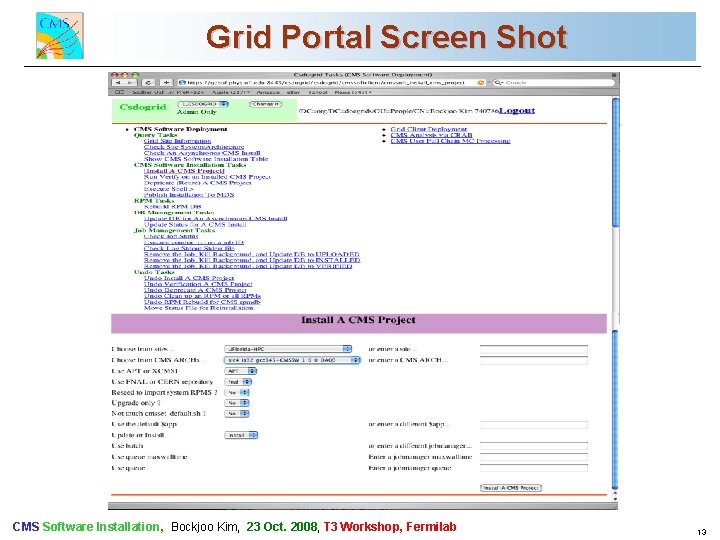Open the Upgrade only dropdown
This screenshot has height=540, width=720.
click(237, 403)
